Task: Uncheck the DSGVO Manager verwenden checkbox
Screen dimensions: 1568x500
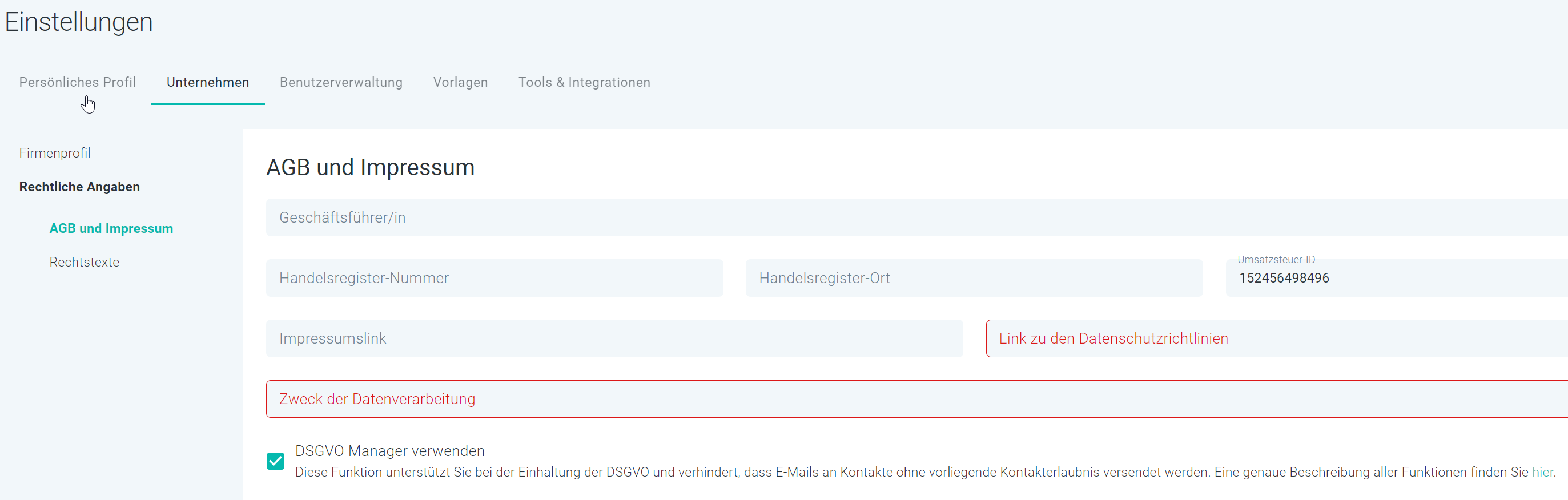Action: pos(276,461)
